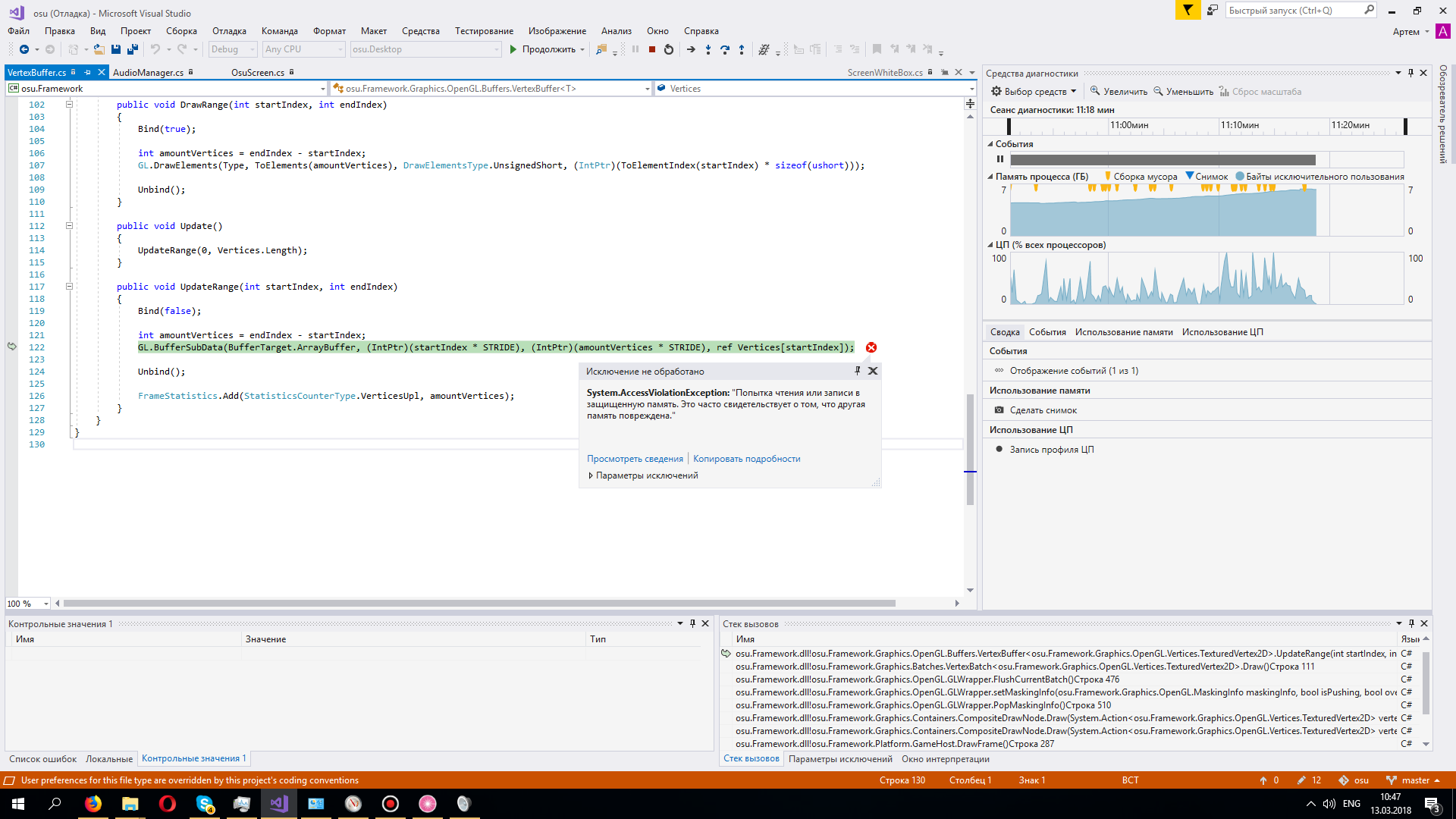Stop debugging with the red square

pos(651,49)
